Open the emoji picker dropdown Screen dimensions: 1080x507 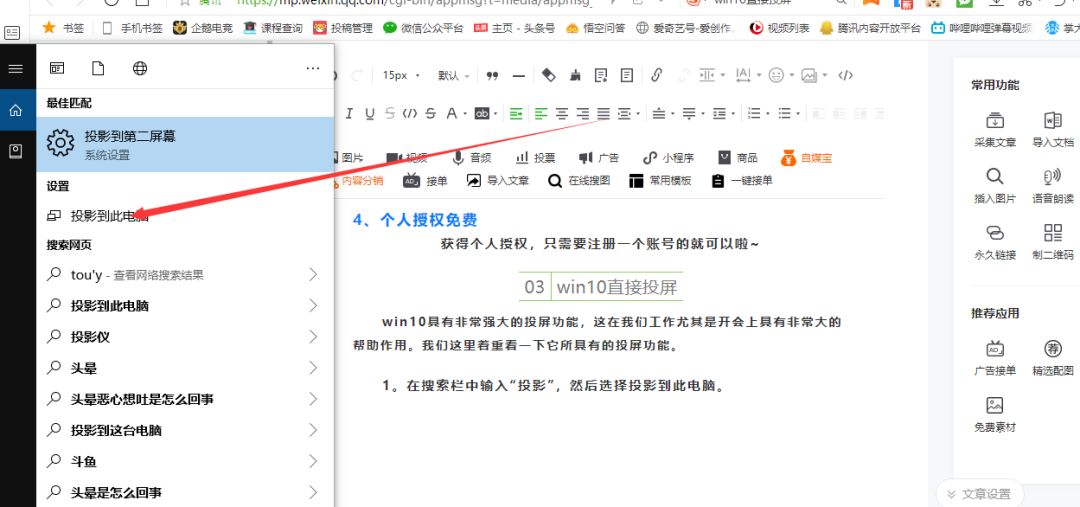pyautogui.click(x=780, y=75)
